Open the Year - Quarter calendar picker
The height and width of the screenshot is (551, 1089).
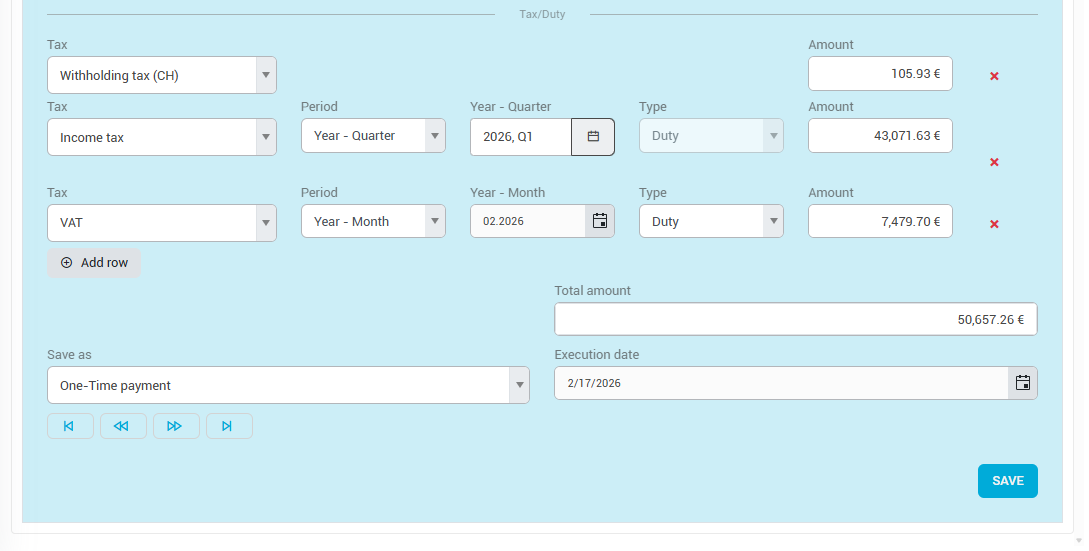(x=593, y=137)
